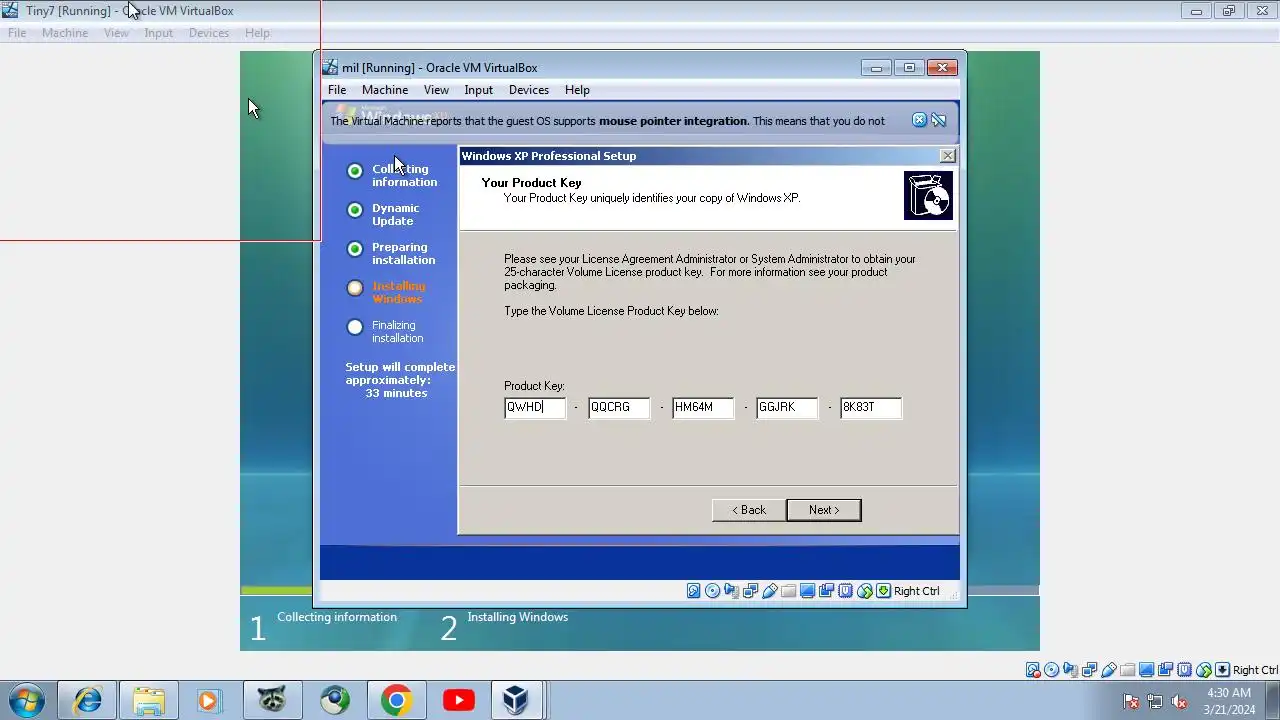The height and width of the screenshot is (720, 1280).
Task: Click network icon in system tray
Action: [1155, 701]
